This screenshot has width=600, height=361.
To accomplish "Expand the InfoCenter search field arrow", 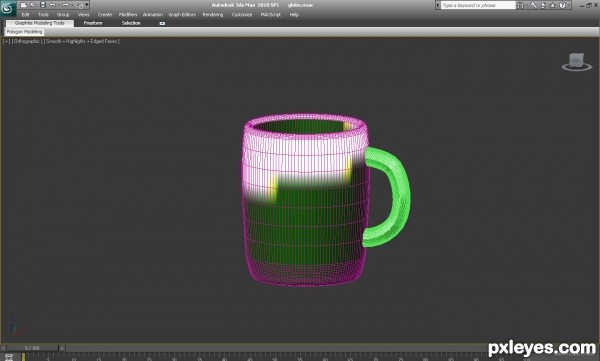I will [438, 5].
